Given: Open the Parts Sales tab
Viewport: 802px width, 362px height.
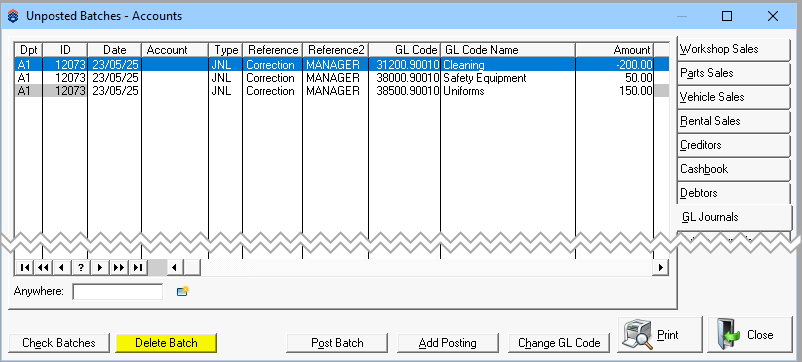Looking at the screenshot, I should [x=733, y=73].
